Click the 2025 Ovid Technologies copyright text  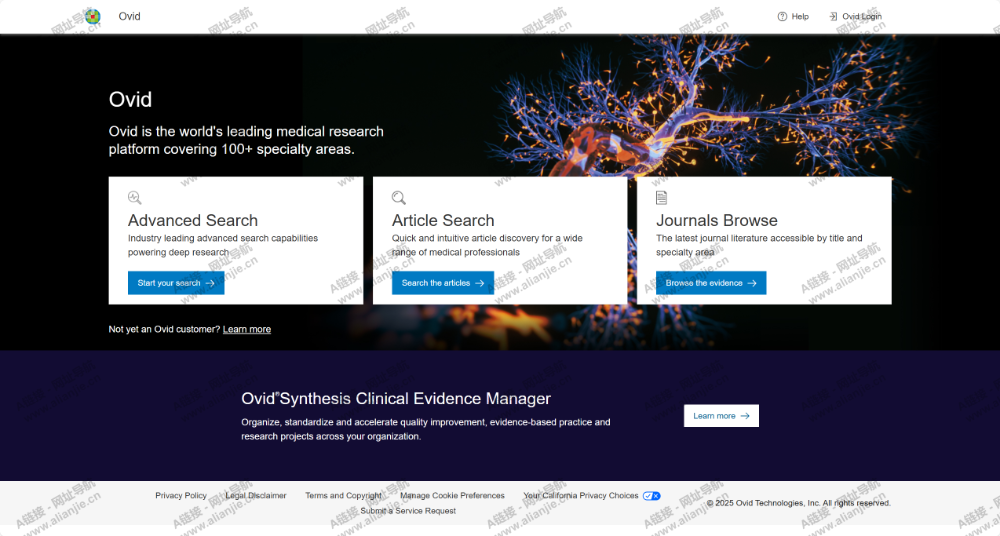pyautogui.click(x=798, y=503)
